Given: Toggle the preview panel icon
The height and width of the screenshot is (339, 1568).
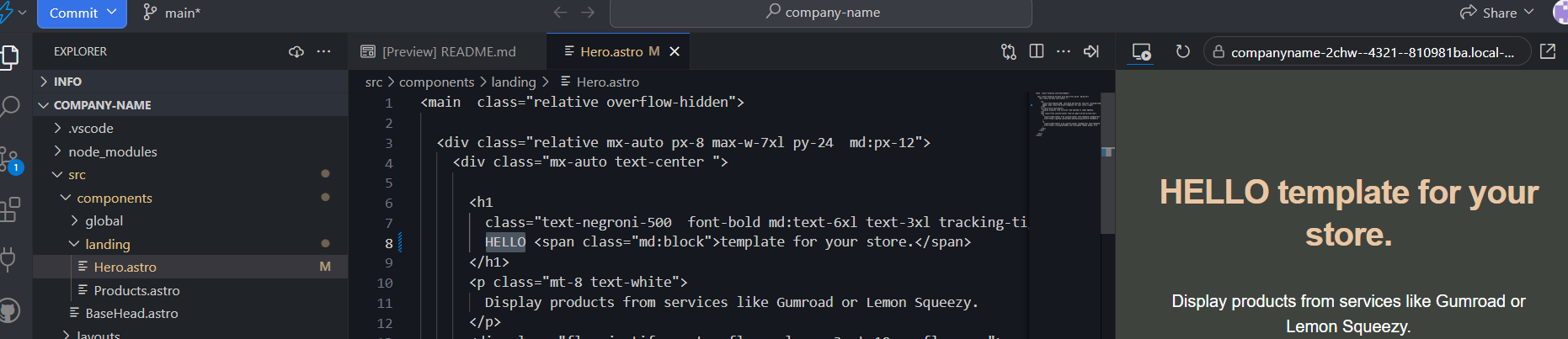Looking at the screenshot, I should [x=1141, y=51].
